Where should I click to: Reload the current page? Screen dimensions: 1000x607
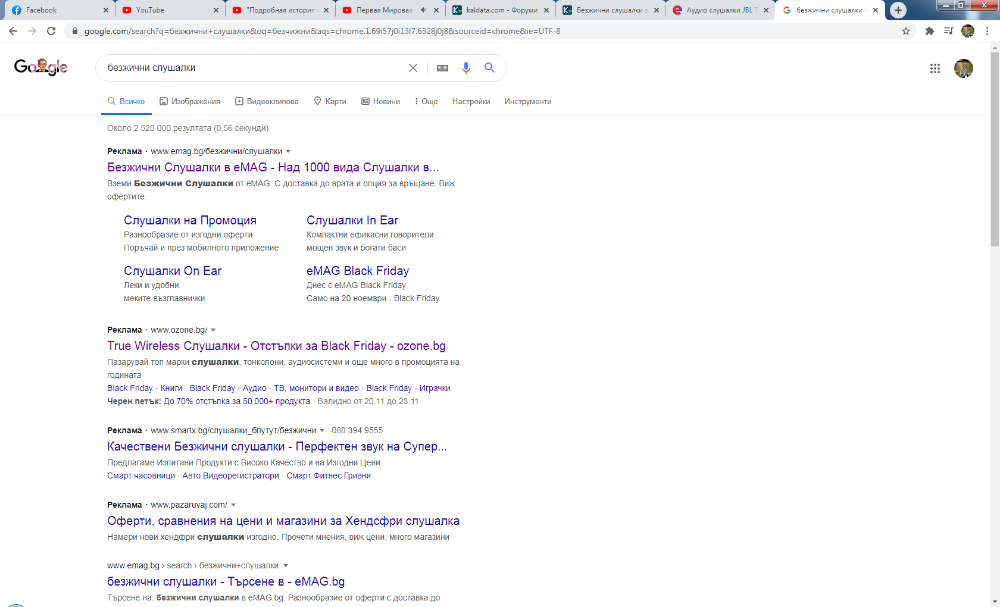(52, 31)
